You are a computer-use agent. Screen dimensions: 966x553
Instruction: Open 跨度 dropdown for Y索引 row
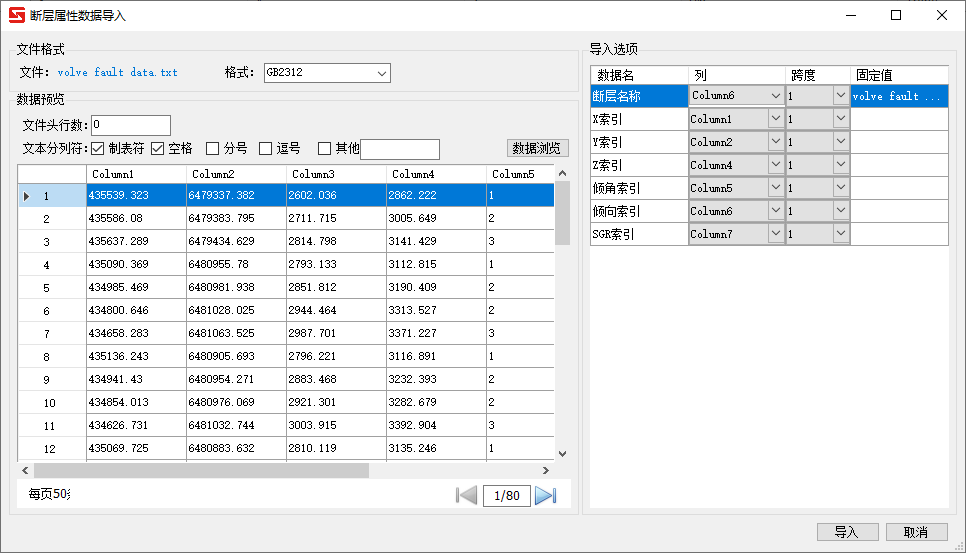(841, 142)
